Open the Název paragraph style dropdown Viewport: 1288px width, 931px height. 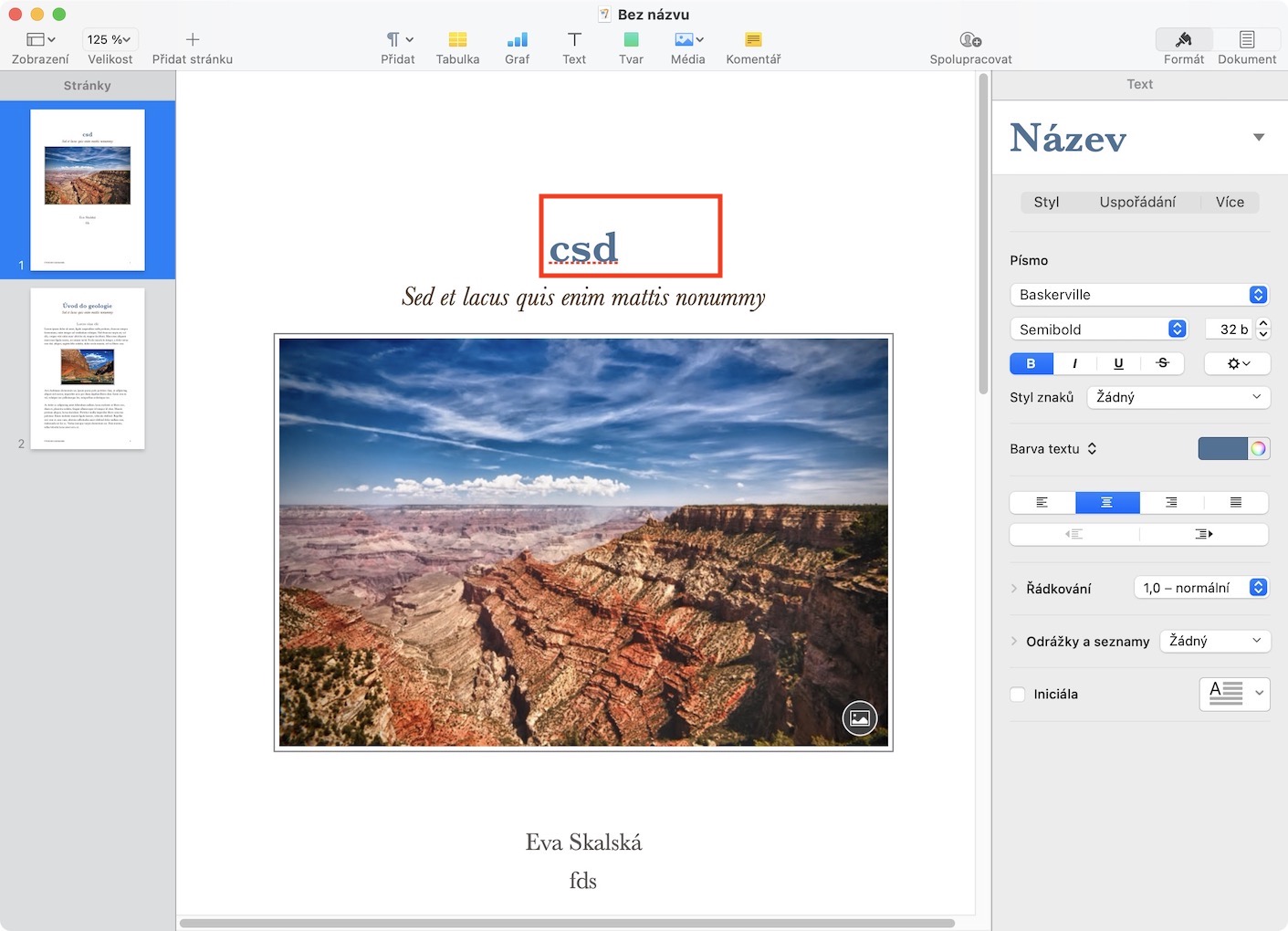click(1259, 138)
